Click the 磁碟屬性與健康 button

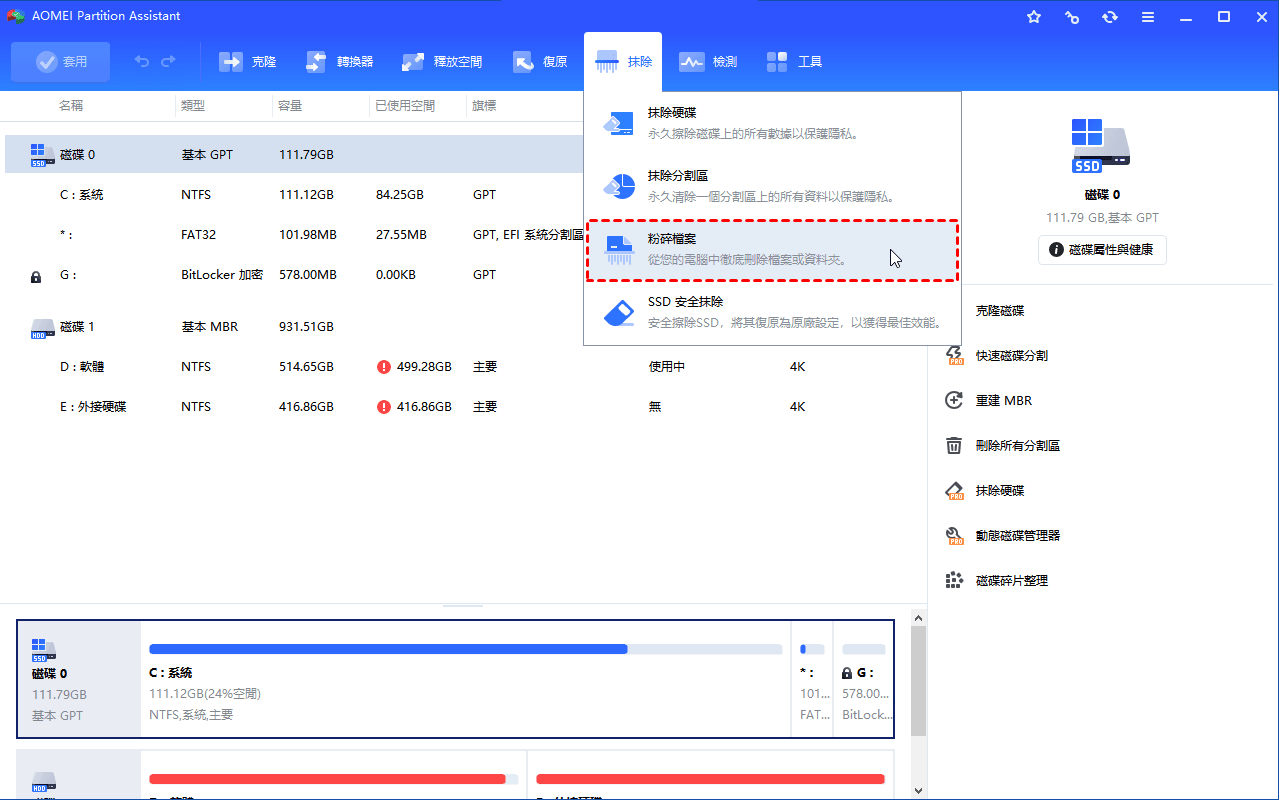click(1102, 250)
